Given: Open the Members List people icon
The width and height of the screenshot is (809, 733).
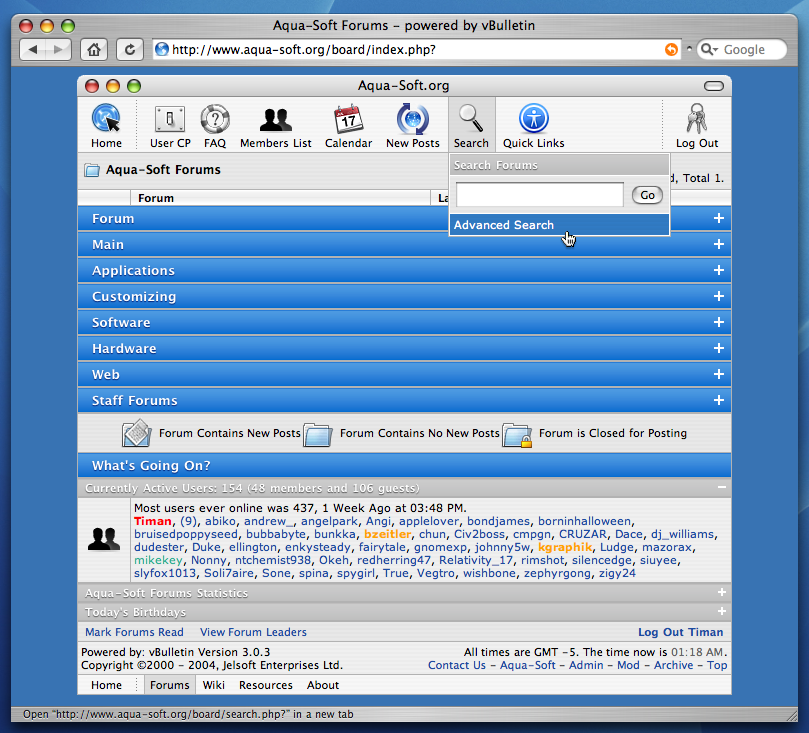Looking at the screenshot, I should click(276, 119).
